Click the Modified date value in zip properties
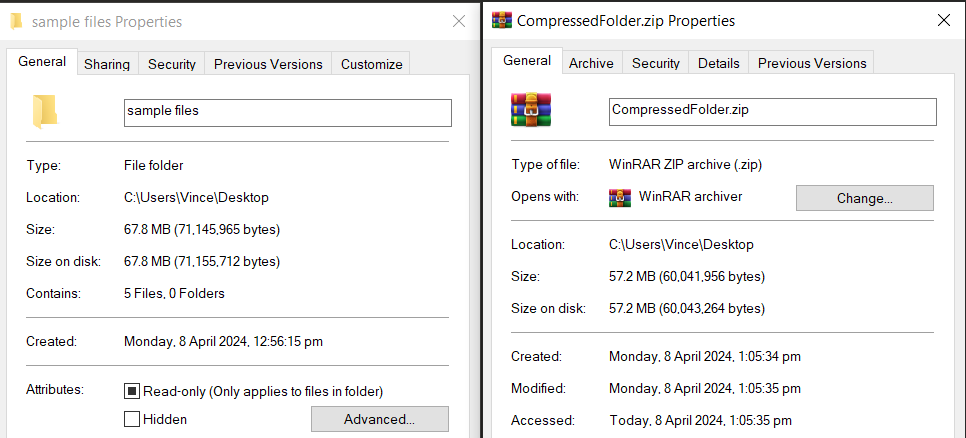Viewport: 966px width, 438px height. coord(705,389)
